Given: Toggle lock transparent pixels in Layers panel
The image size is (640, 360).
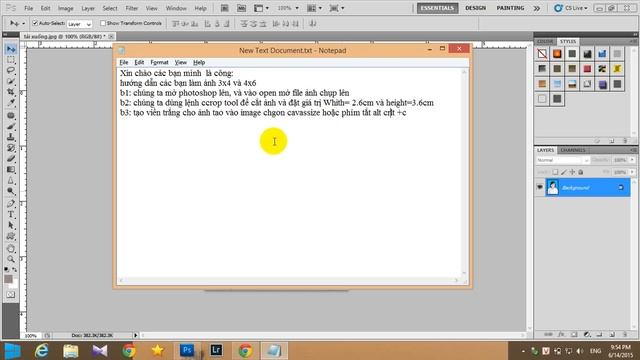Looking at the screenshot, I should (x=555, y=172).
